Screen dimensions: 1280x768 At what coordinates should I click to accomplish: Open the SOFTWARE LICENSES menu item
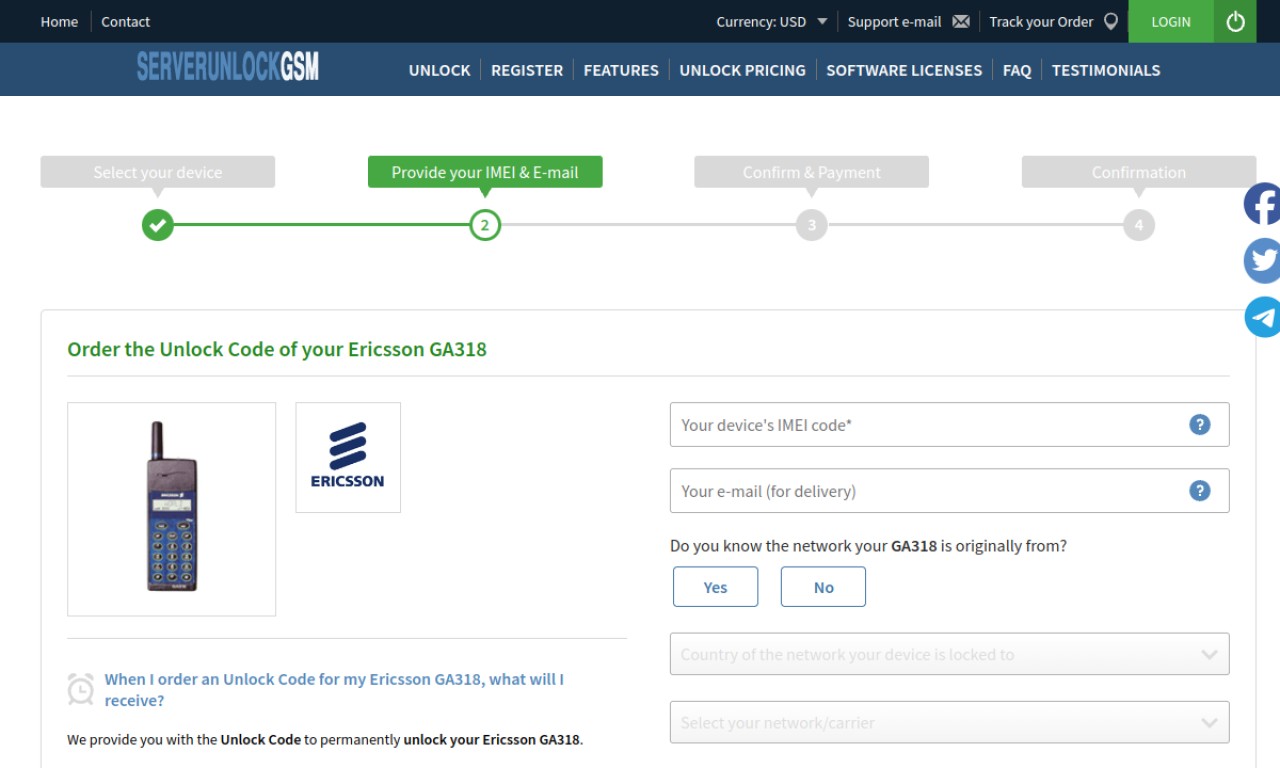click(x=904, y=70)
